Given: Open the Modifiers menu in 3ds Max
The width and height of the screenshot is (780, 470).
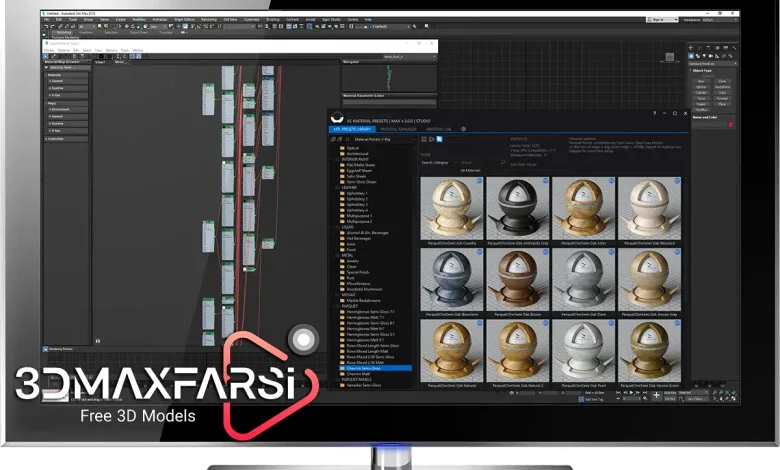Looking at the screenshot, I should [x=139, y=19].
